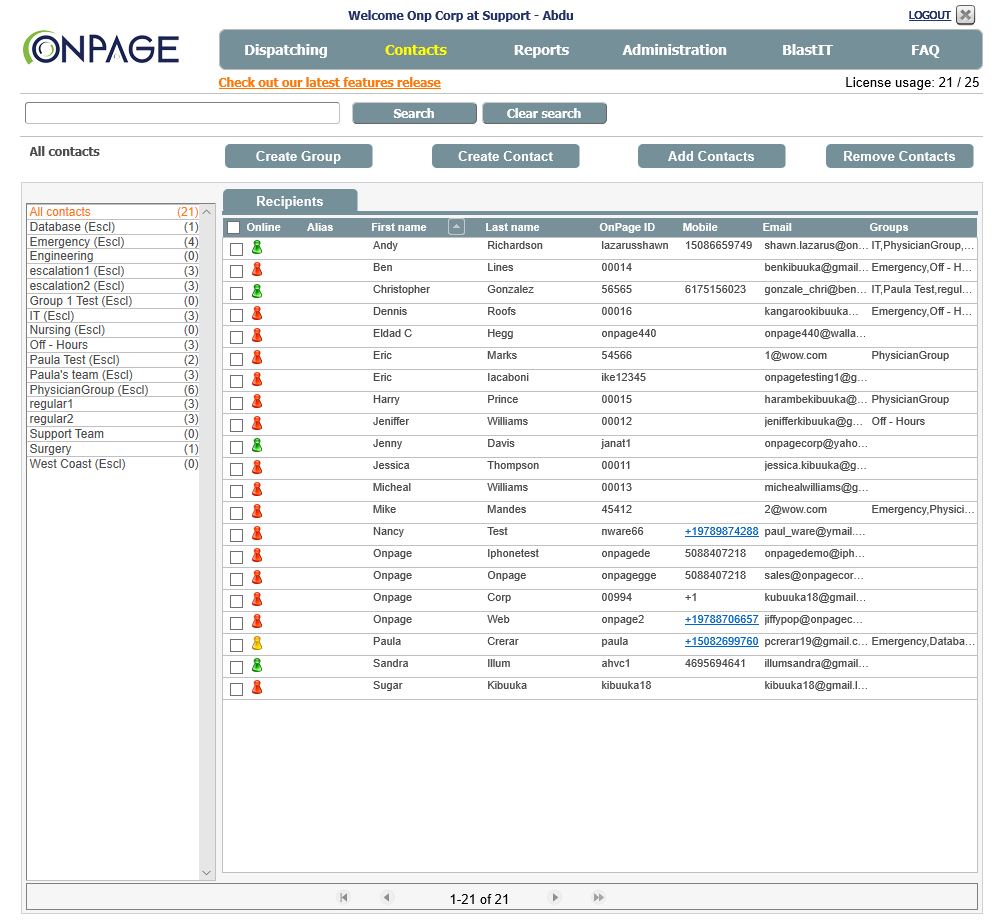
Task: Sort by the OnPage ID column header
Action: click(627, 227)
